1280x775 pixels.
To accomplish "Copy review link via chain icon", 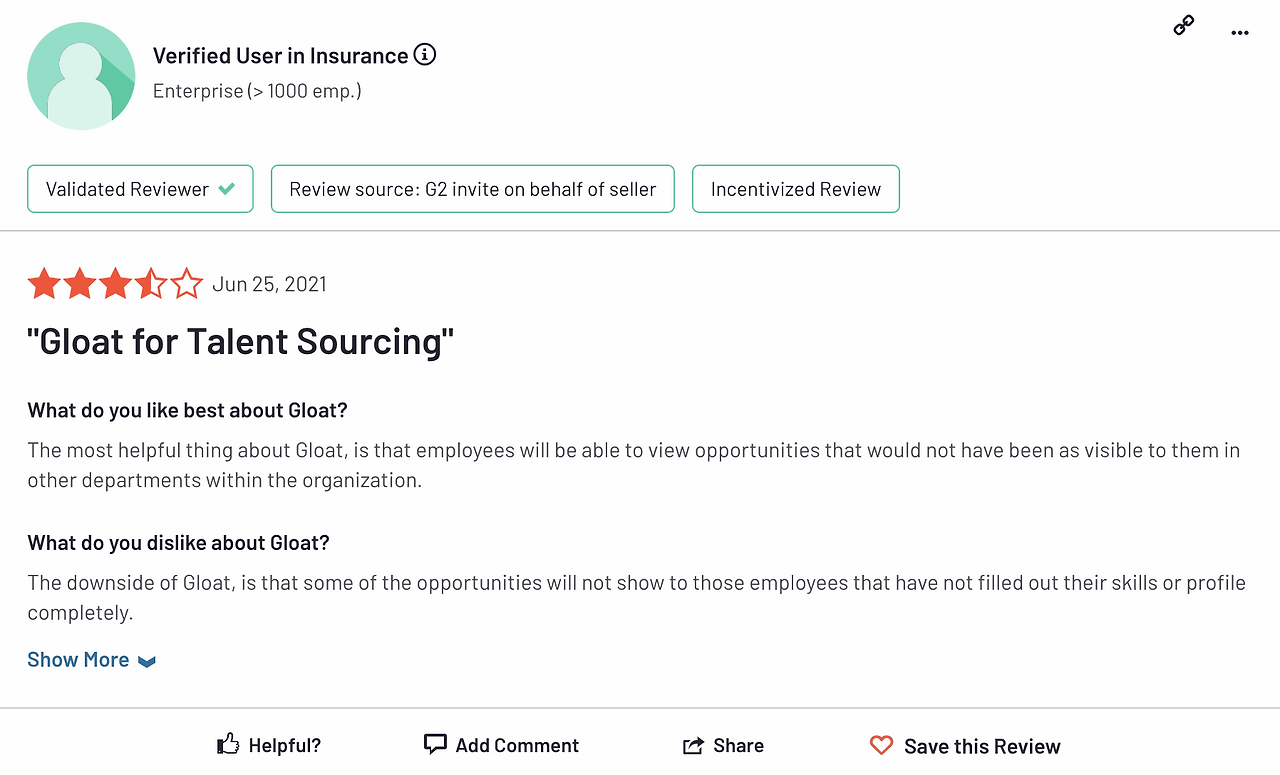I will tap(1184, 27).
